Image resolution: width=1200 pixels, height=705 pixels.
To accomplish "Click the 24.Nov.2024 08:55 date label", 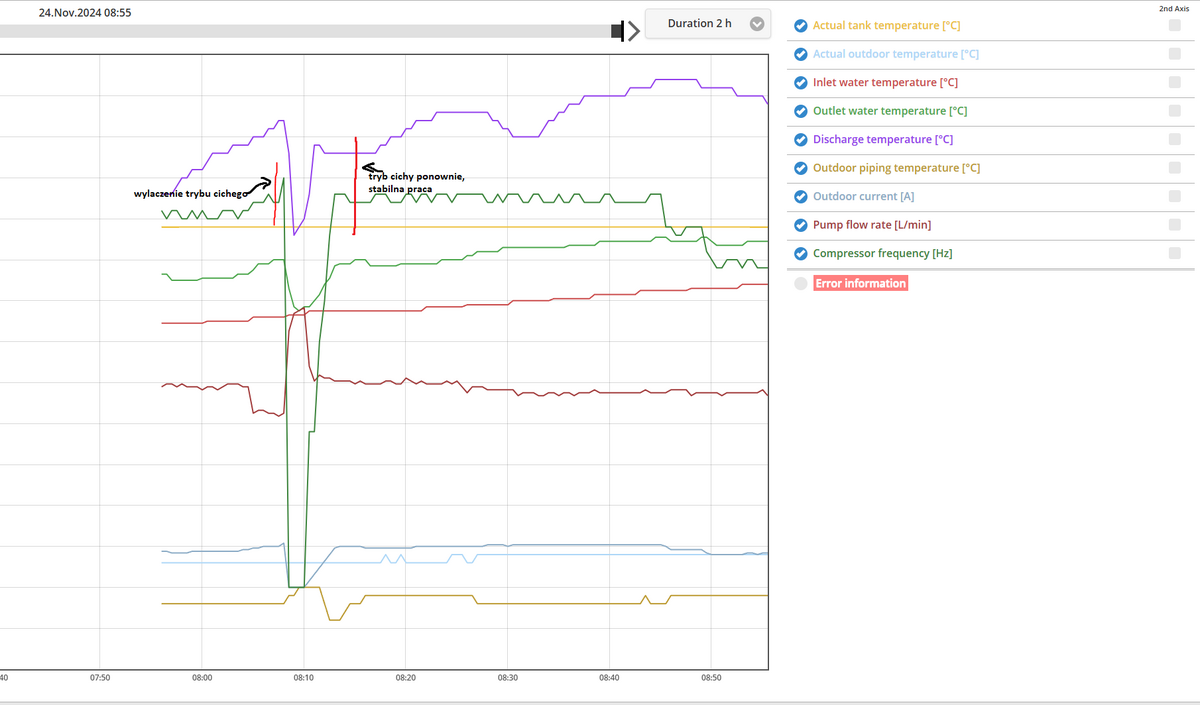I will click(x=85, y=13).
